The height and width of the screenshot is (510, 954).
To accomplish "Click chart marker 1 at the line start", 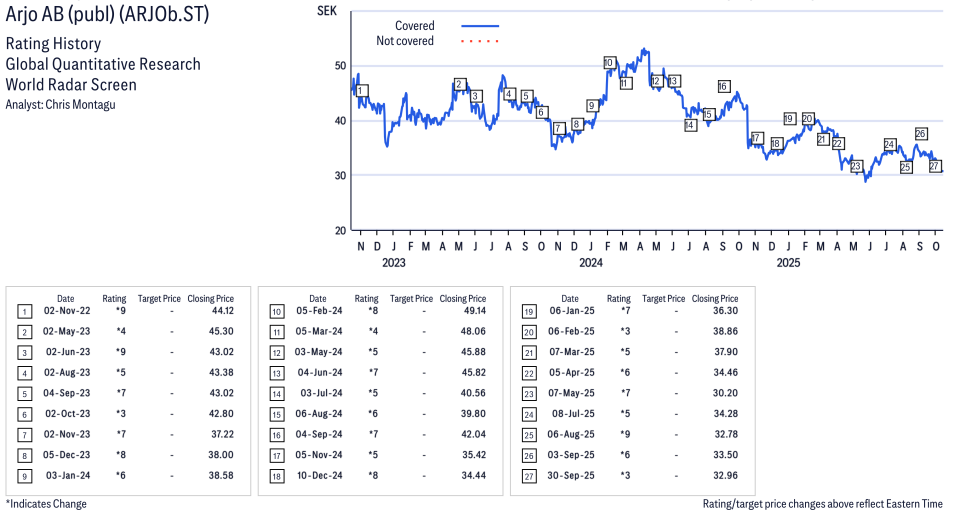I will click(x=361, y=91).
